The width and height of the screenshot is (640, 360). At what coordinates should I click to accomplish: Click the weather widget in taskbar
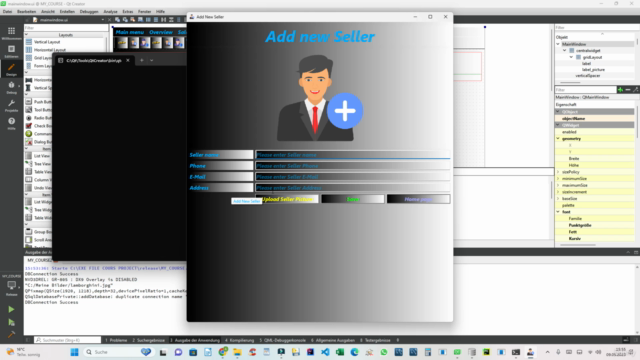click(x=24, y=352)
